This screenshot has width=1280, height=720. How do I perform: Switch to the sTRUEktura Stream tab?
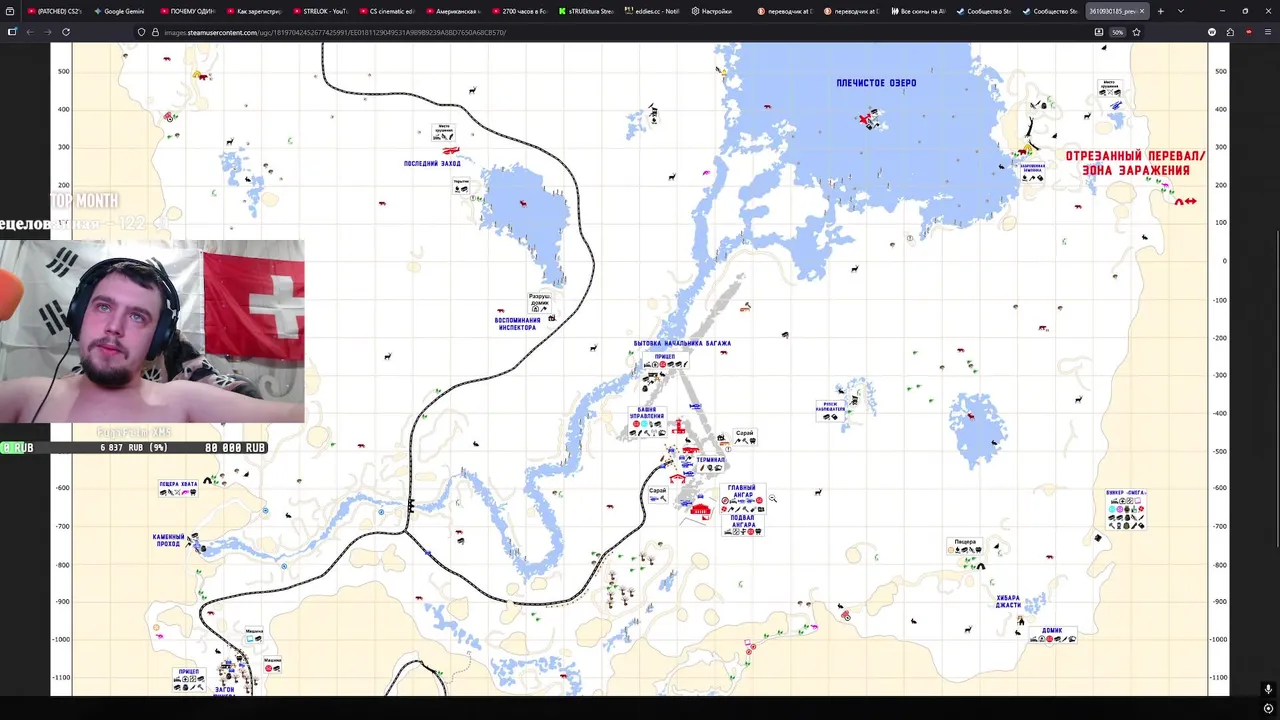584,11
